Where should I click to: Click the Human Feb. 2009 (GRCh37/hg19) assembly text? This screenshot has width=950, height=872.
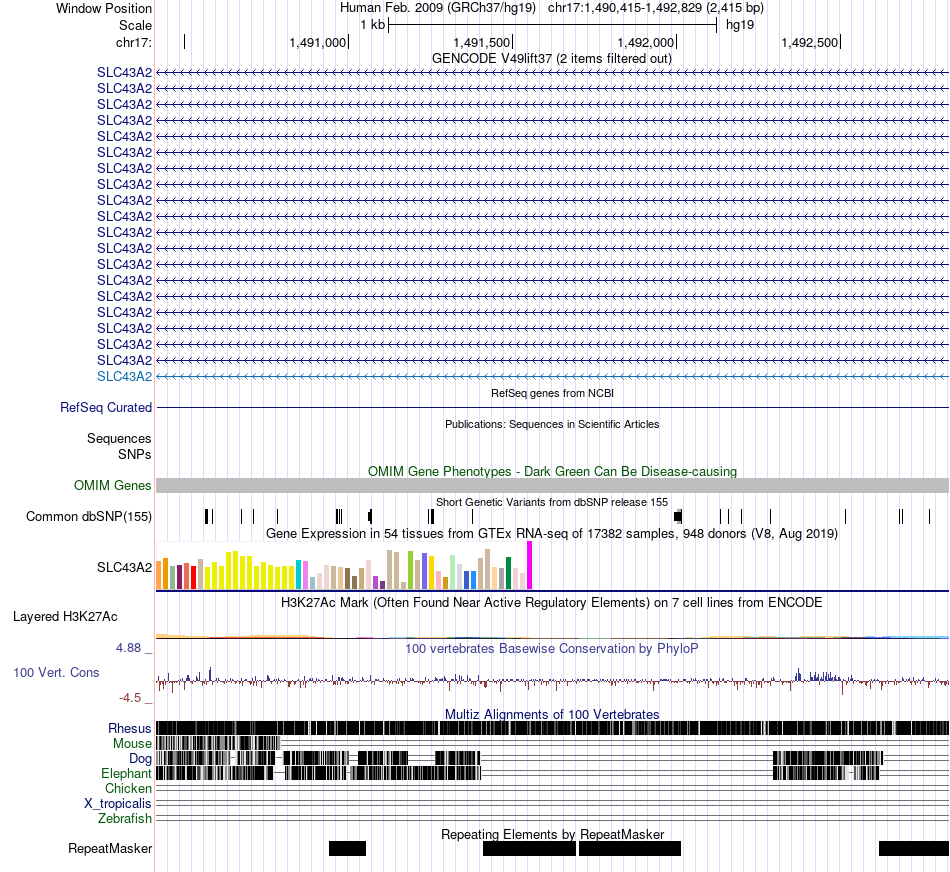point(438,8)
